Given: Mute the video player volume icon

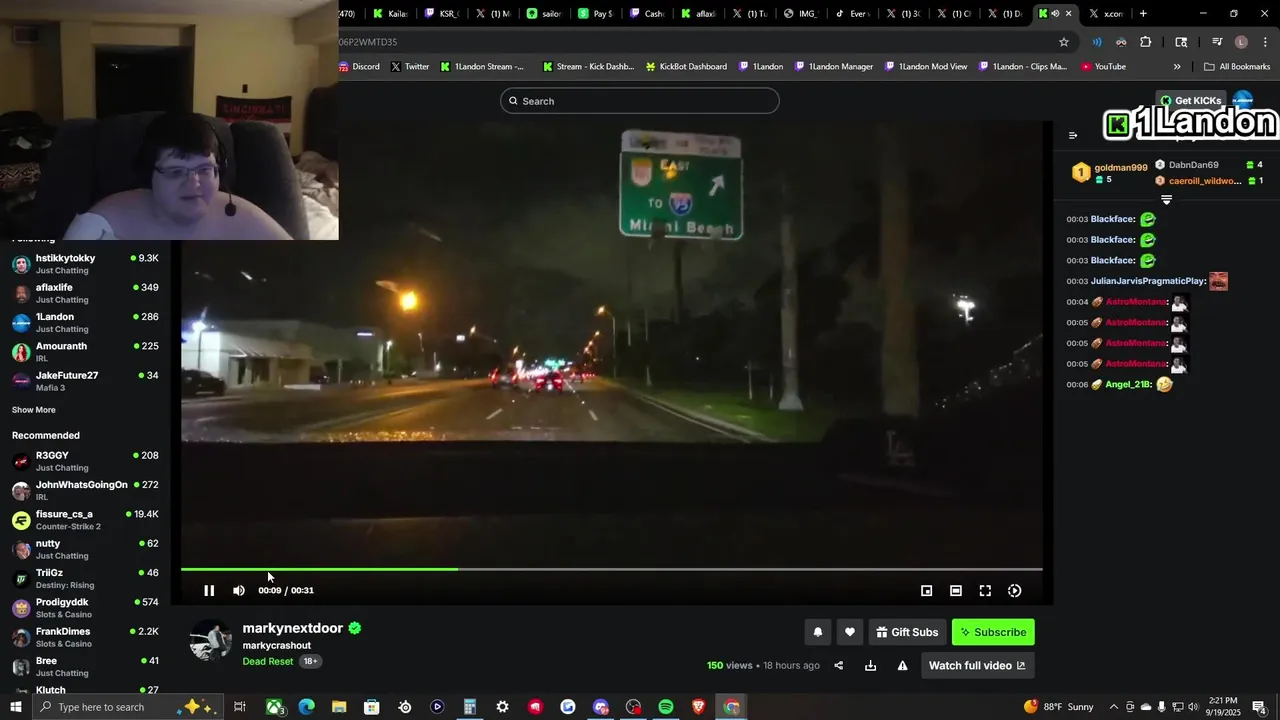Looking at the screenshot, I should pos(239,591).
